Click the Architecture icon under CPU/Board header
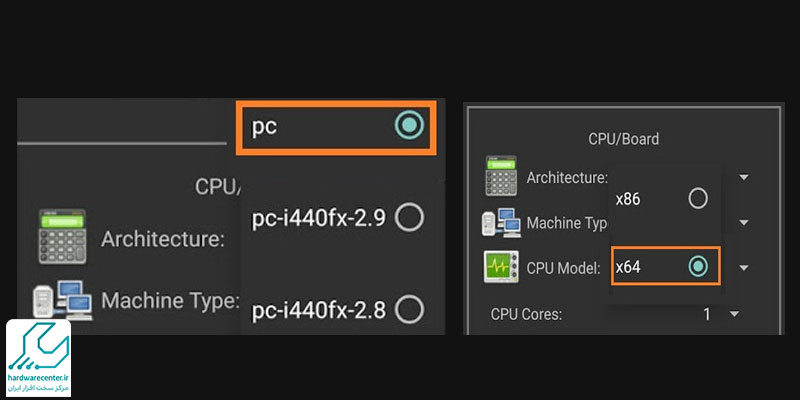 coord(501,177)
